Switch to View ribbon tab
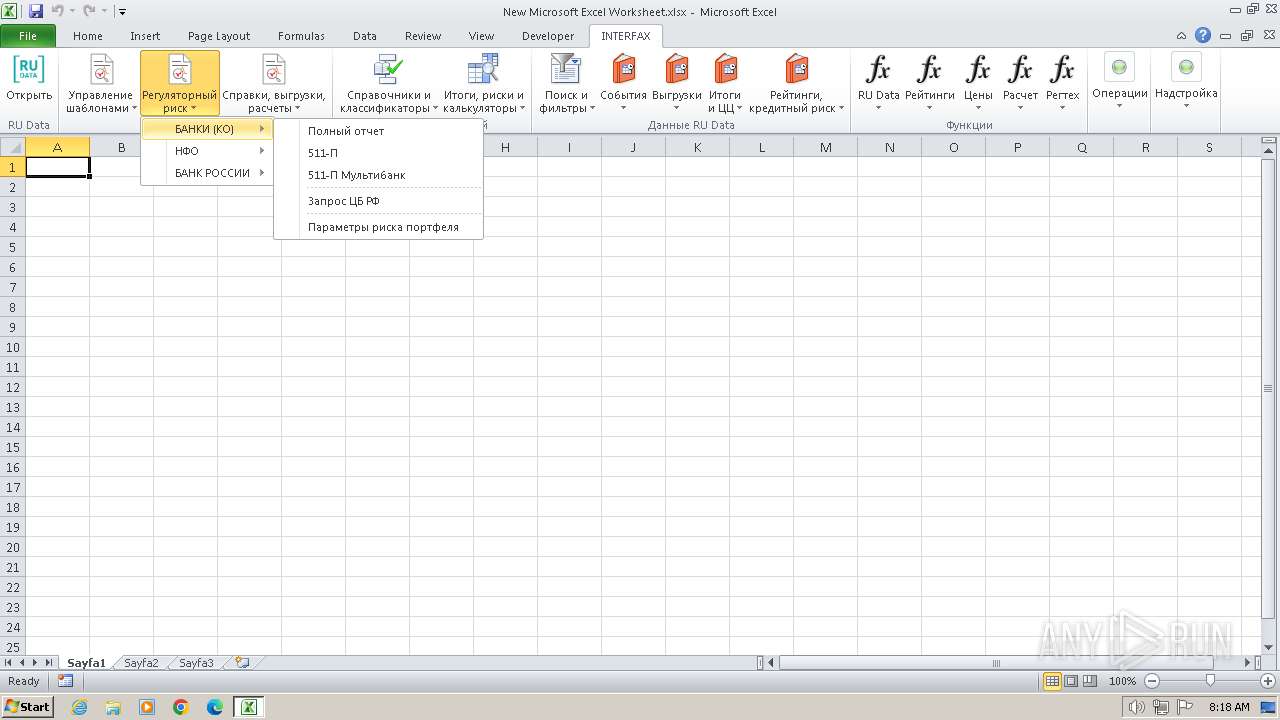Image resolution: width=1280 pixels, height=720 pixels. [482, 36]
